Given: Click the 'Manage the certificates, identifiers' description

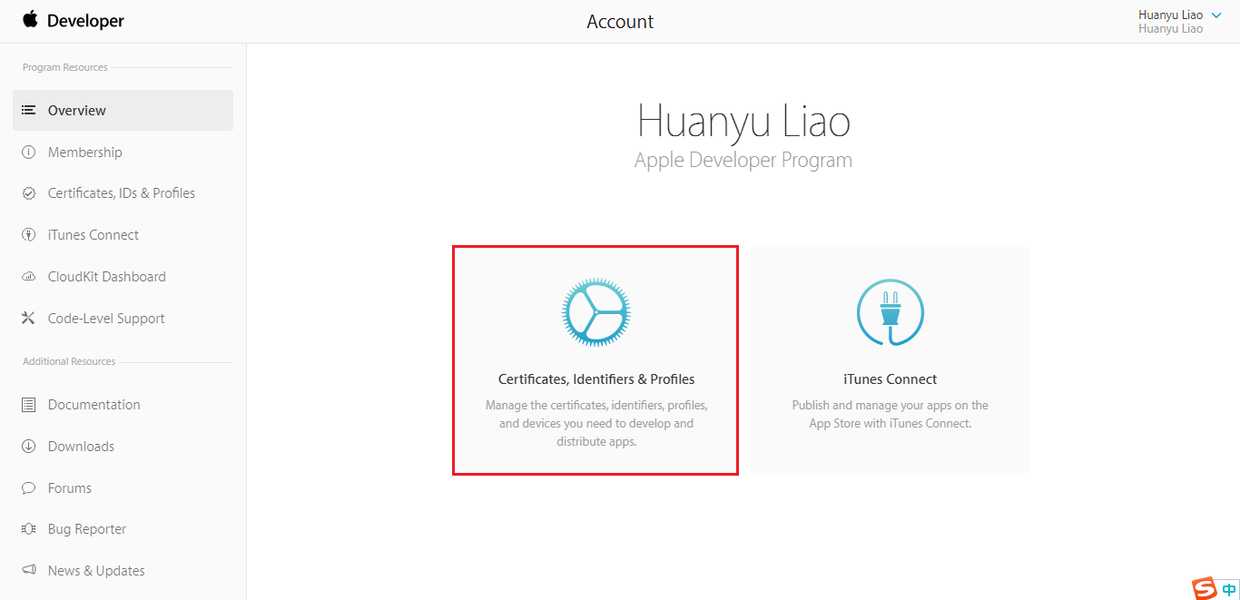Looking at the screenshot, I should (596, 423).
